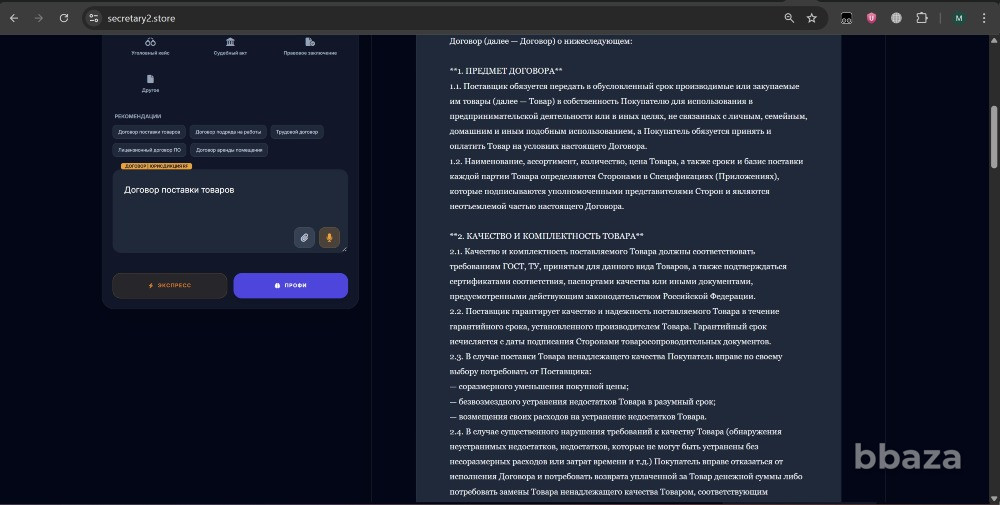The width and height of the screenshot is (1000, 505).
Task: Open the incognito-style extension icon
Action: [846, 18]
